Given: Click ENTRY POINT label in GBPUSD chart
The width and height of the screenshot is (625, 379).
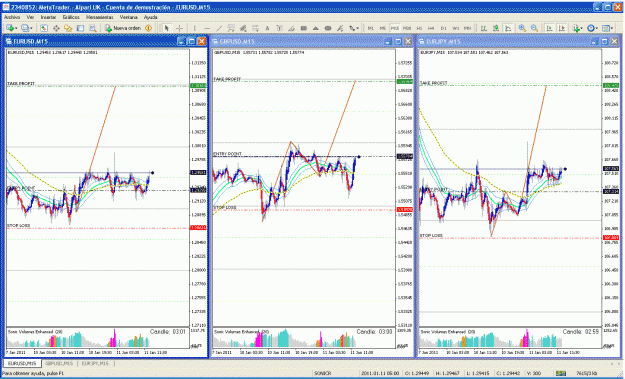Looking at the screenshot, I should (x=228, y=153).
